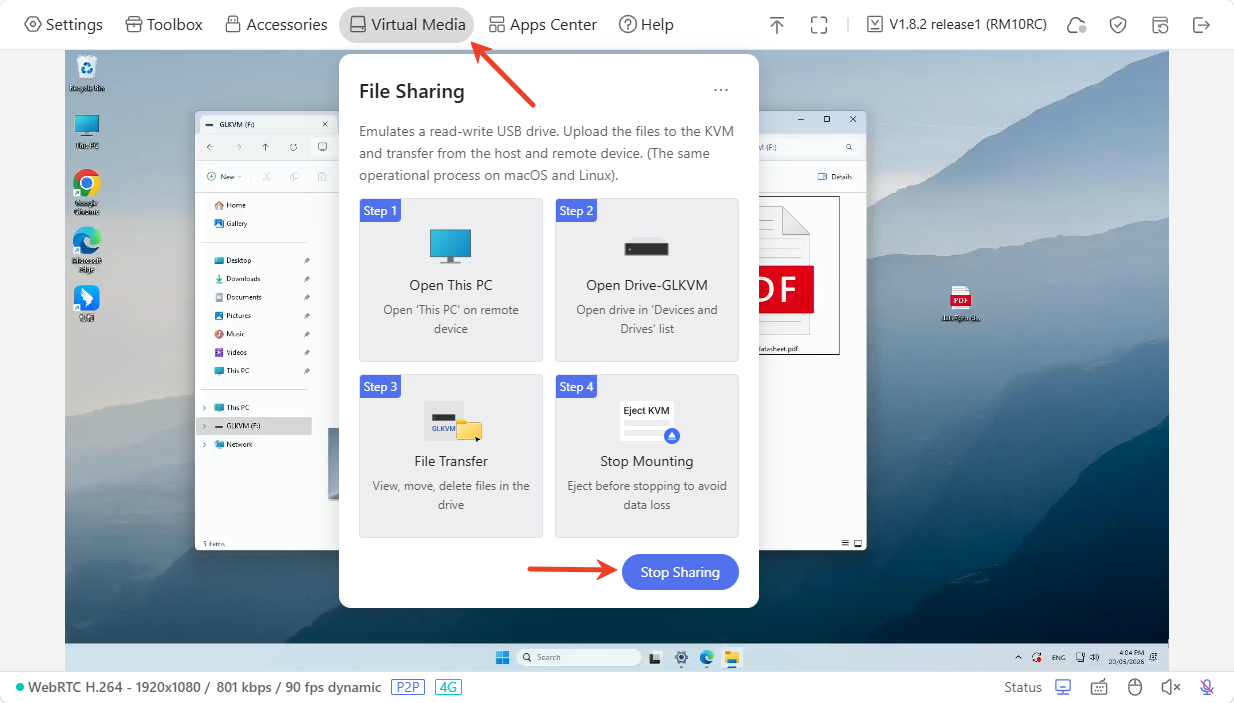Click the Windows Start button

pyautogui.click(x=502, y=657)
